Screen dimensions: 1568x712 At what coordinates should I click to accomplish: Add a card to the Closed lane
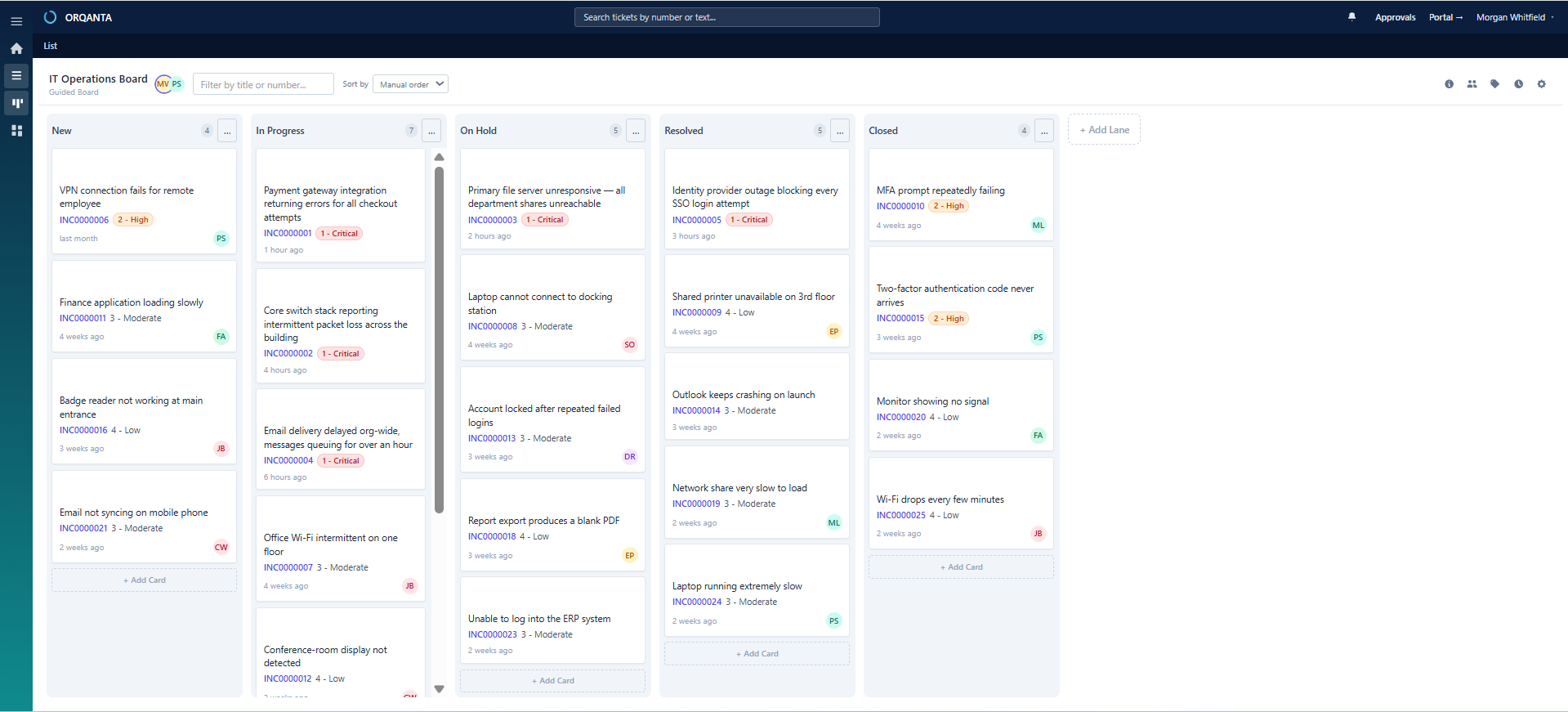(962, 567)
